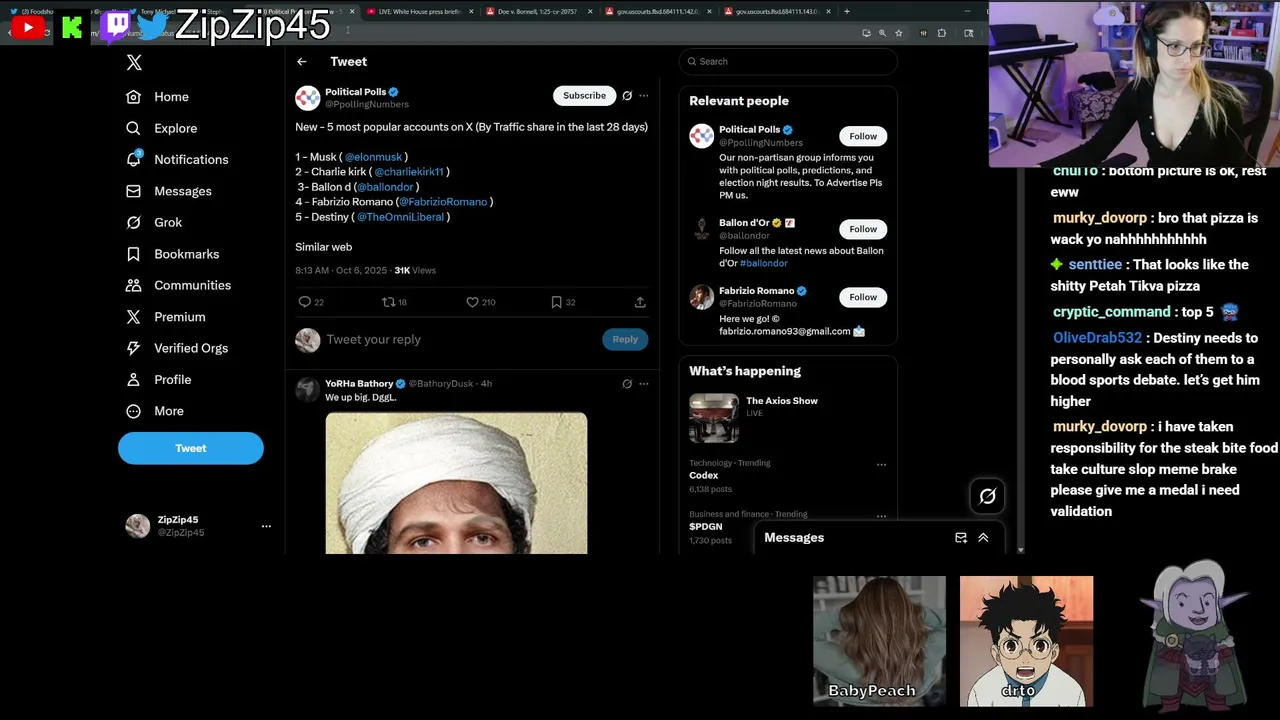Click the new message icon in Messages bar
Viewport: 1280px width, 720px height.
(x=961, y=538)
